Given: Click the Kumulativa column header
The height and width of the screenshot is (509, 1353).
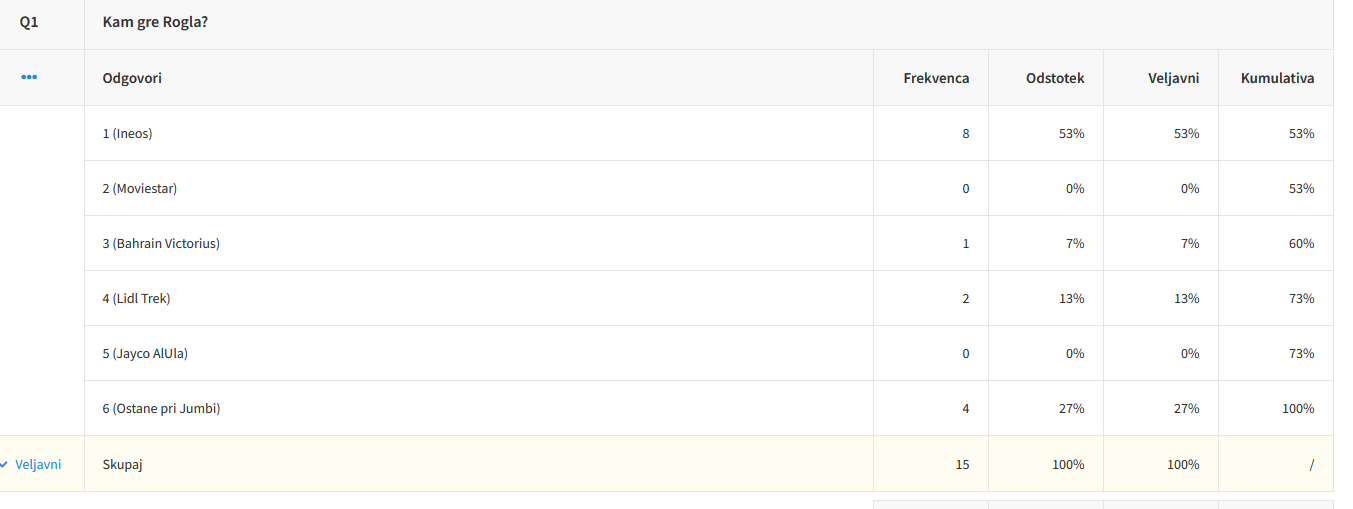Looking at the screenshot, I should [x=1277, y=78].
